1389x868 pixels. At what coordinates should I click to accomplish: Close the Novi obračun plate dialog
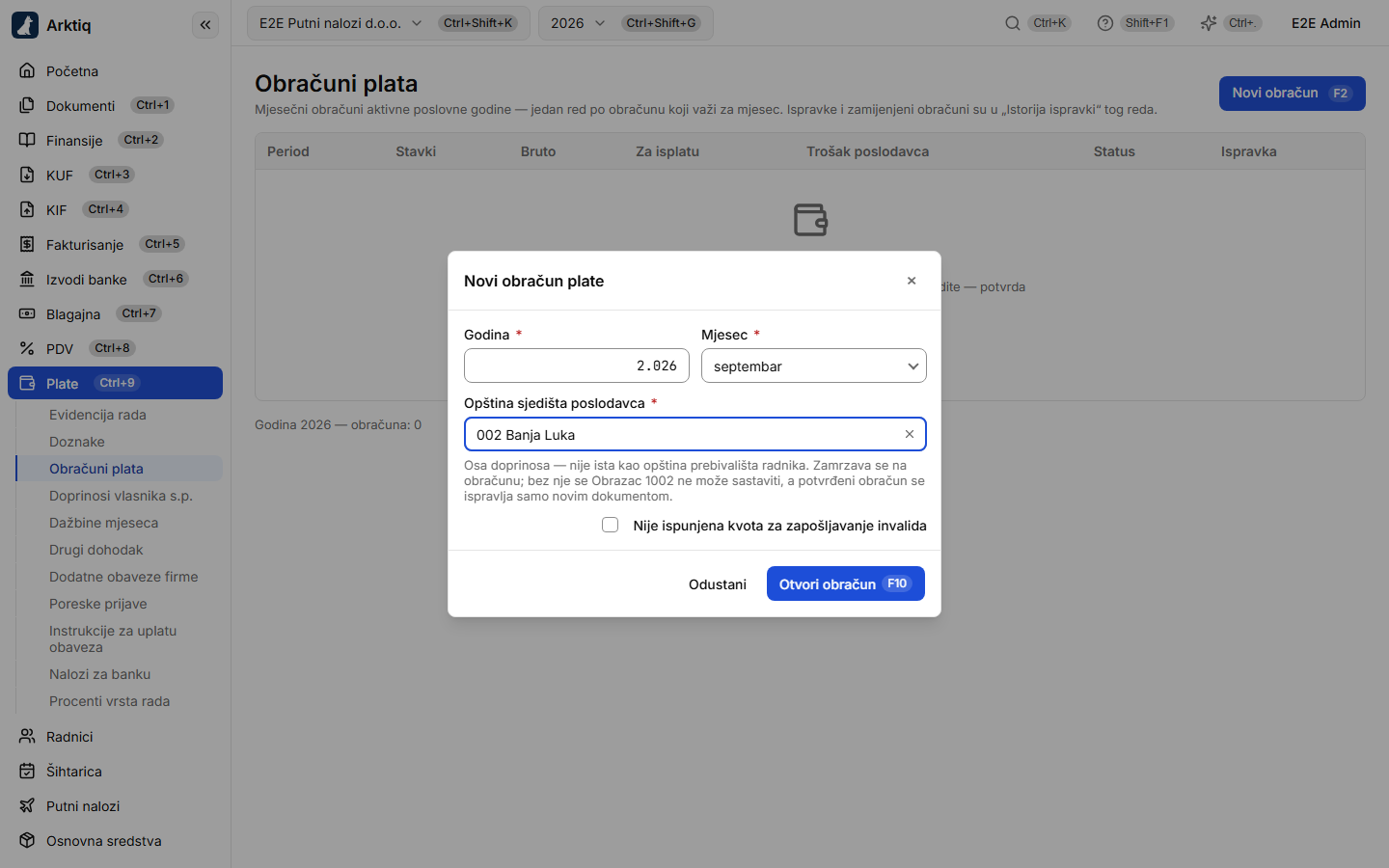[912, 281]
